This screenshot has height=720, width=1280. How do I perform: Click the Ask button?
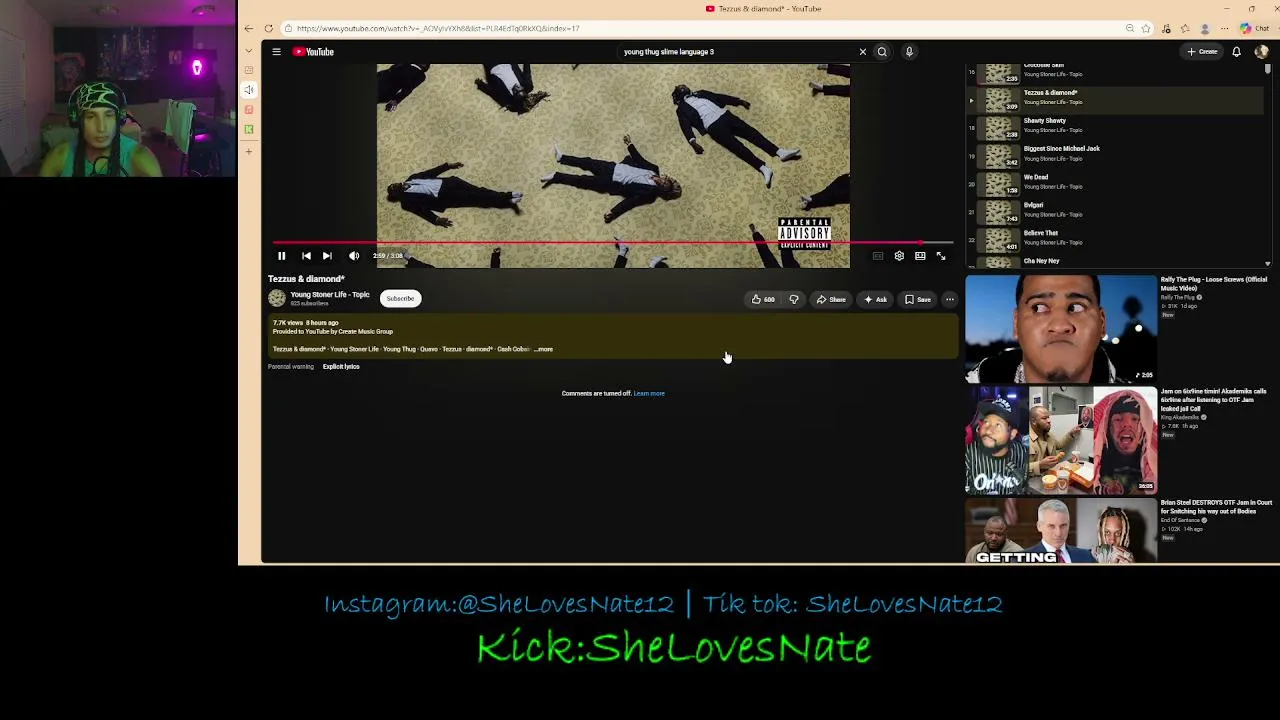[876, 299]
